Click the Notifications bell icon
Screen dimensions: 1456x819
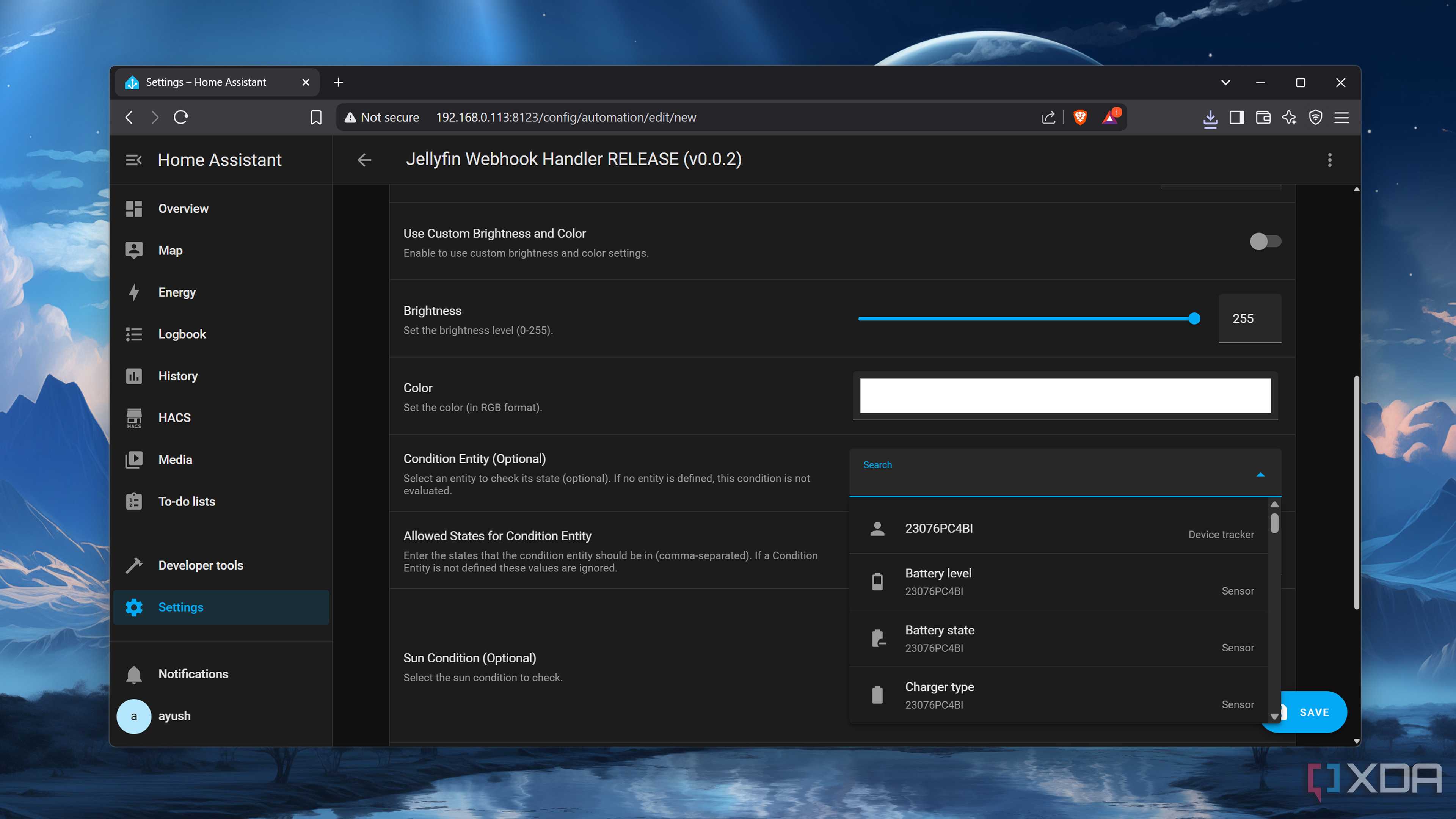(134, 674)
